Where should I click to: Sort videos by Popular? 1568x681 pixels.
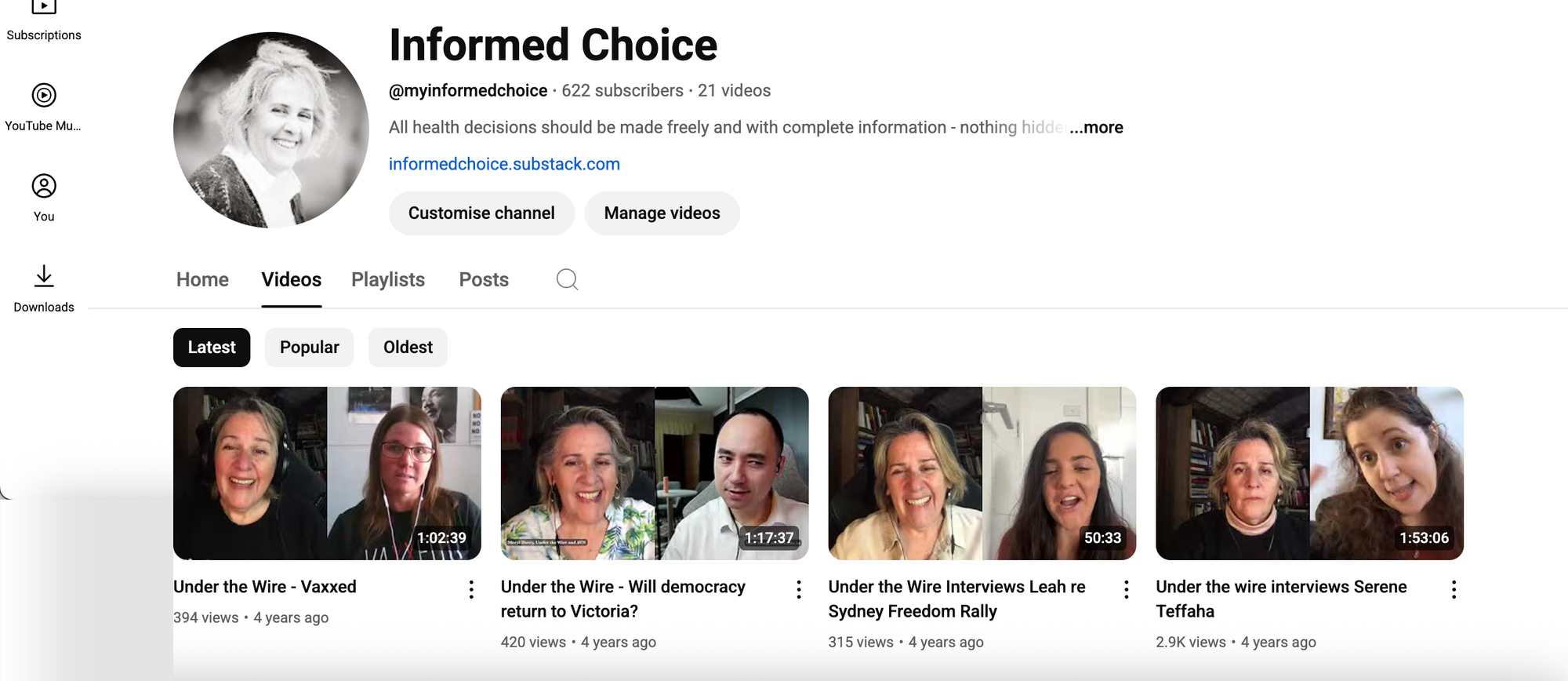(x=309, y=348)
